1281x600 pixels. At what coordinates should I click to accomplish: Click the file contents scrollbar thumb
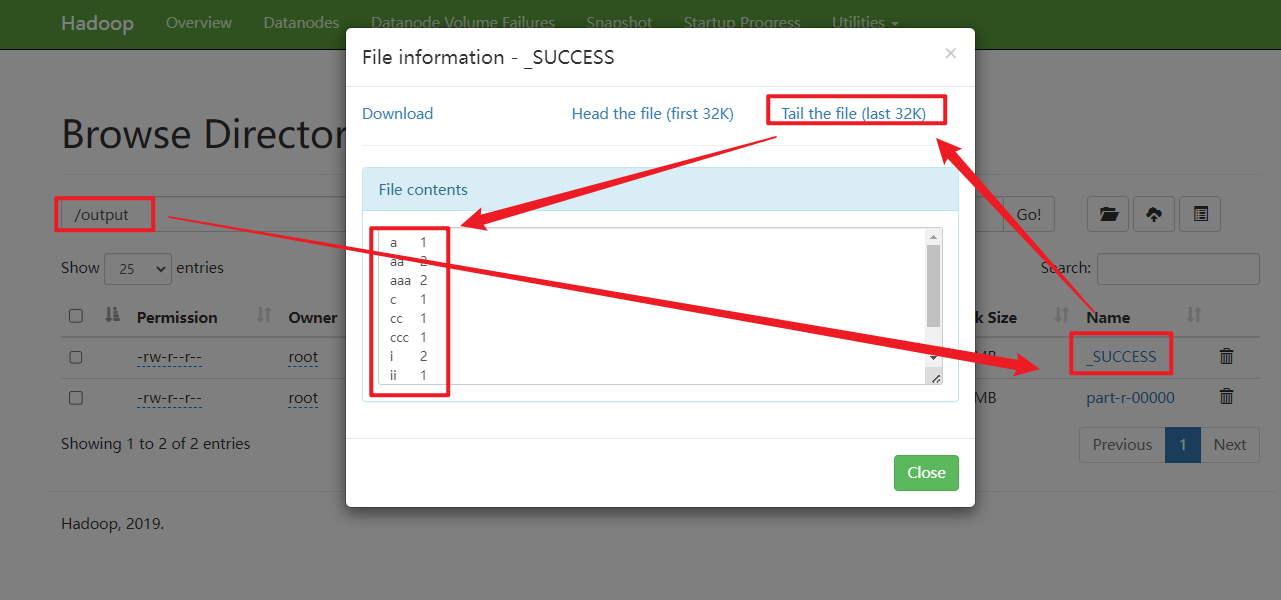point(934,285)
